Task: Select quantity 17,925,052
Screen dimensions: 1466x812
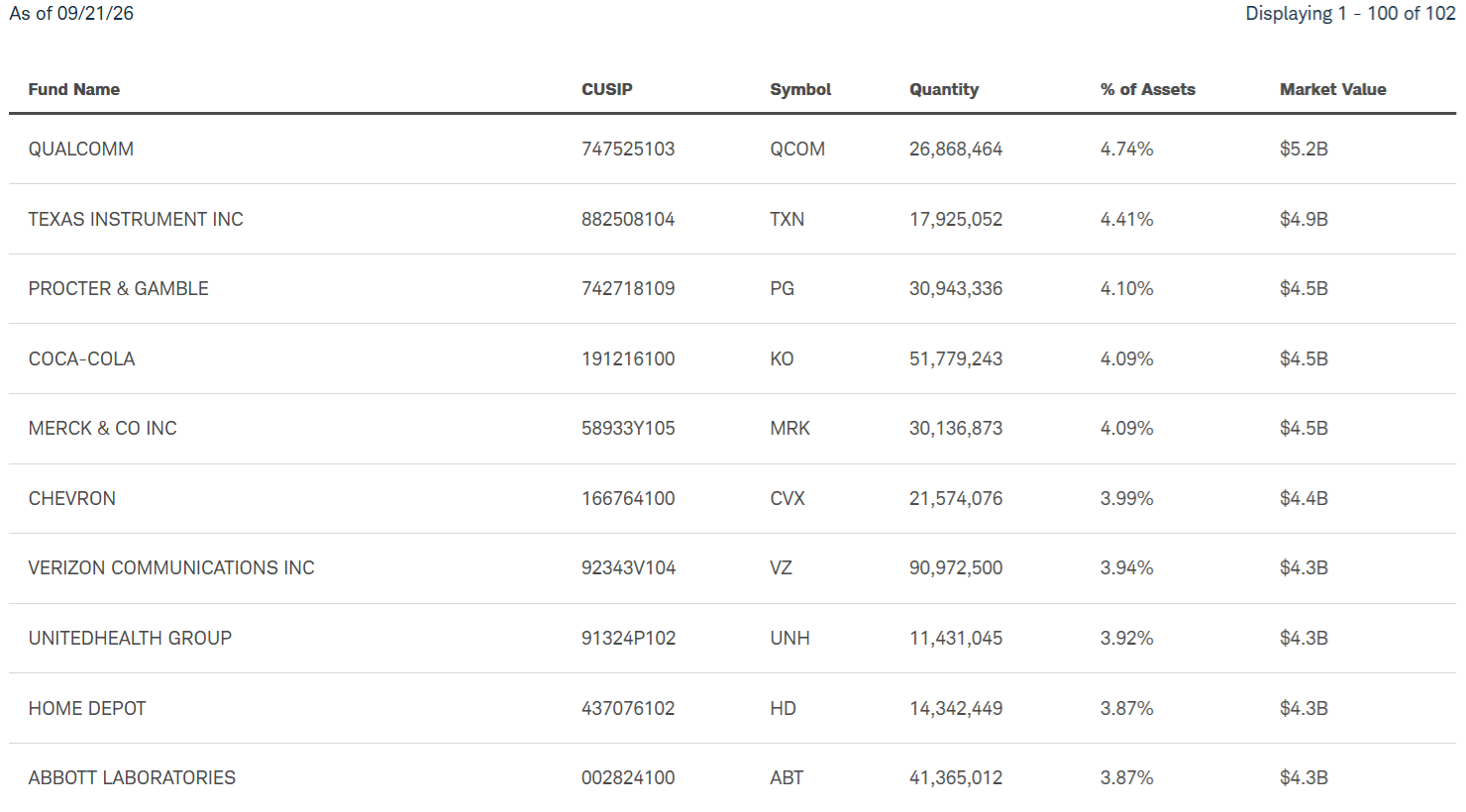Action: (956, 219)
